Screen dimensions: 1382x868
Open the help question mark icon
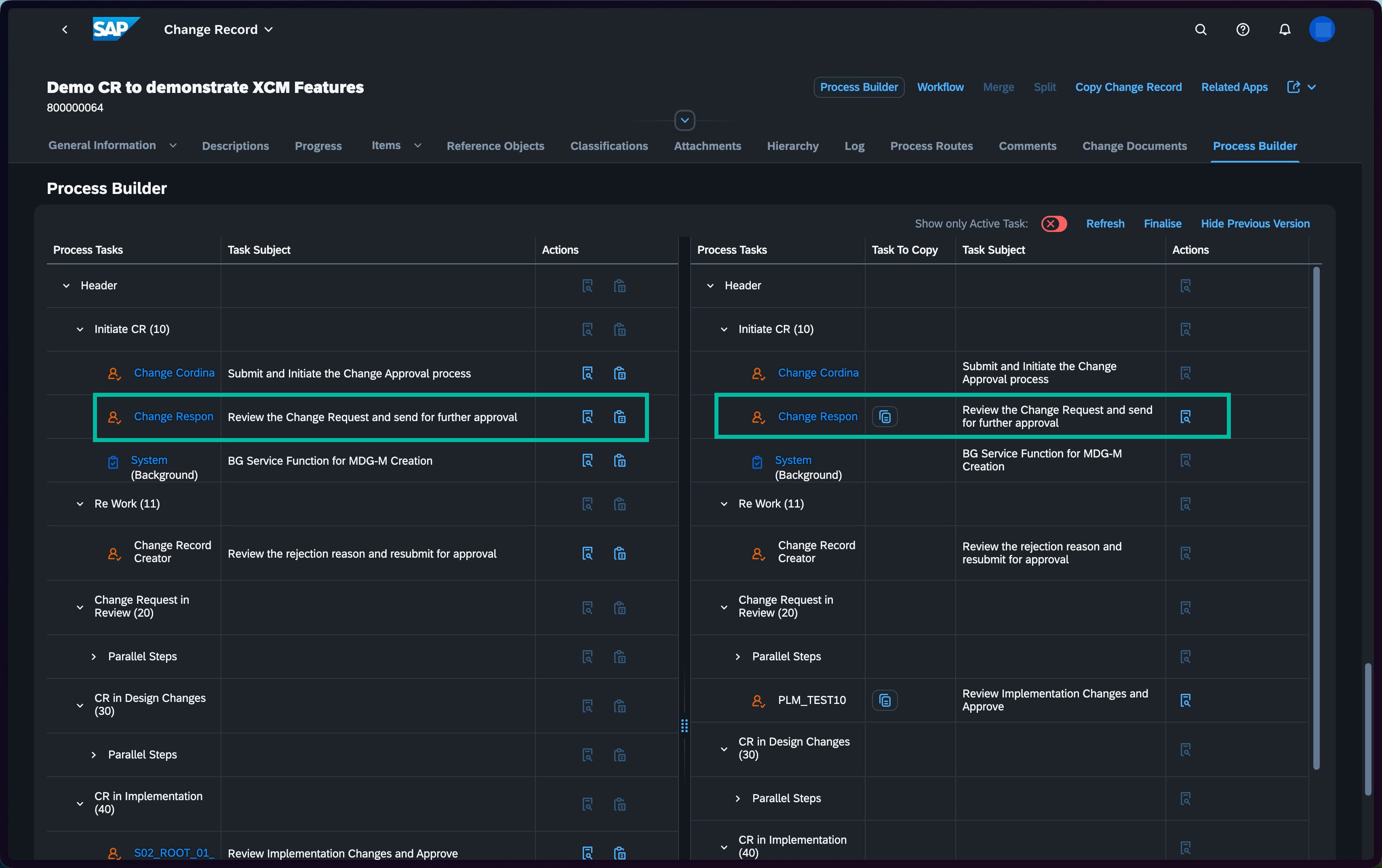click(x=1243, y=29)
